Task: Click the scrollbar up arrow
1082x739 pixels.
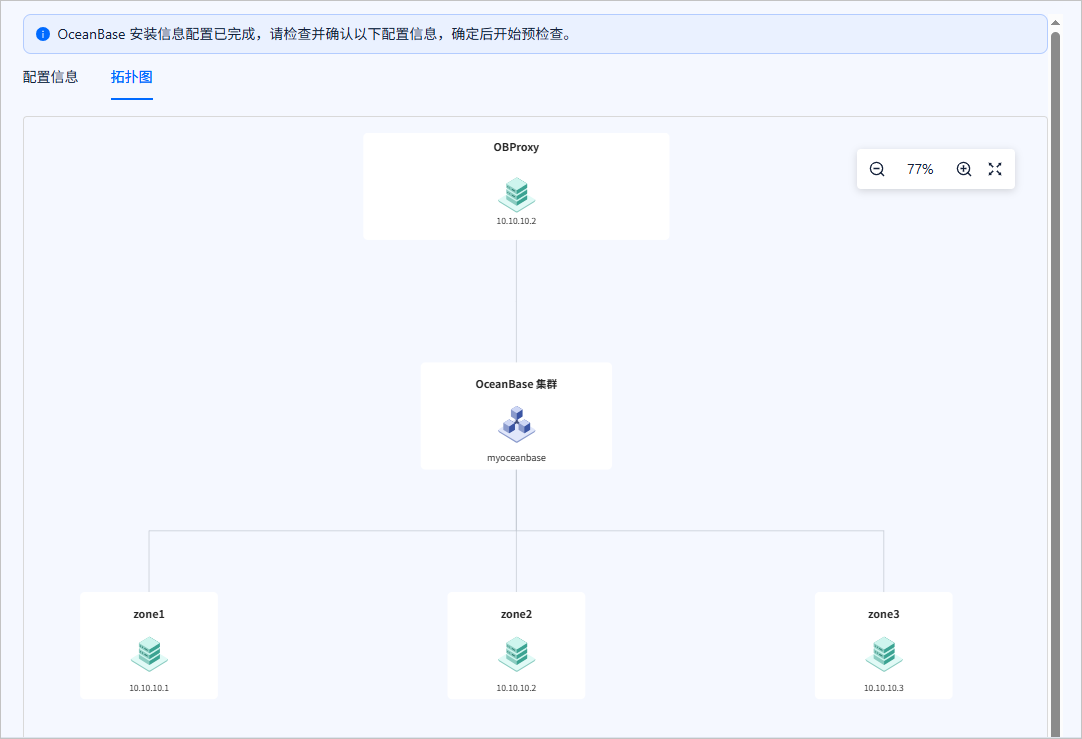Action: pyautogui.click(x=1055, y=23)
